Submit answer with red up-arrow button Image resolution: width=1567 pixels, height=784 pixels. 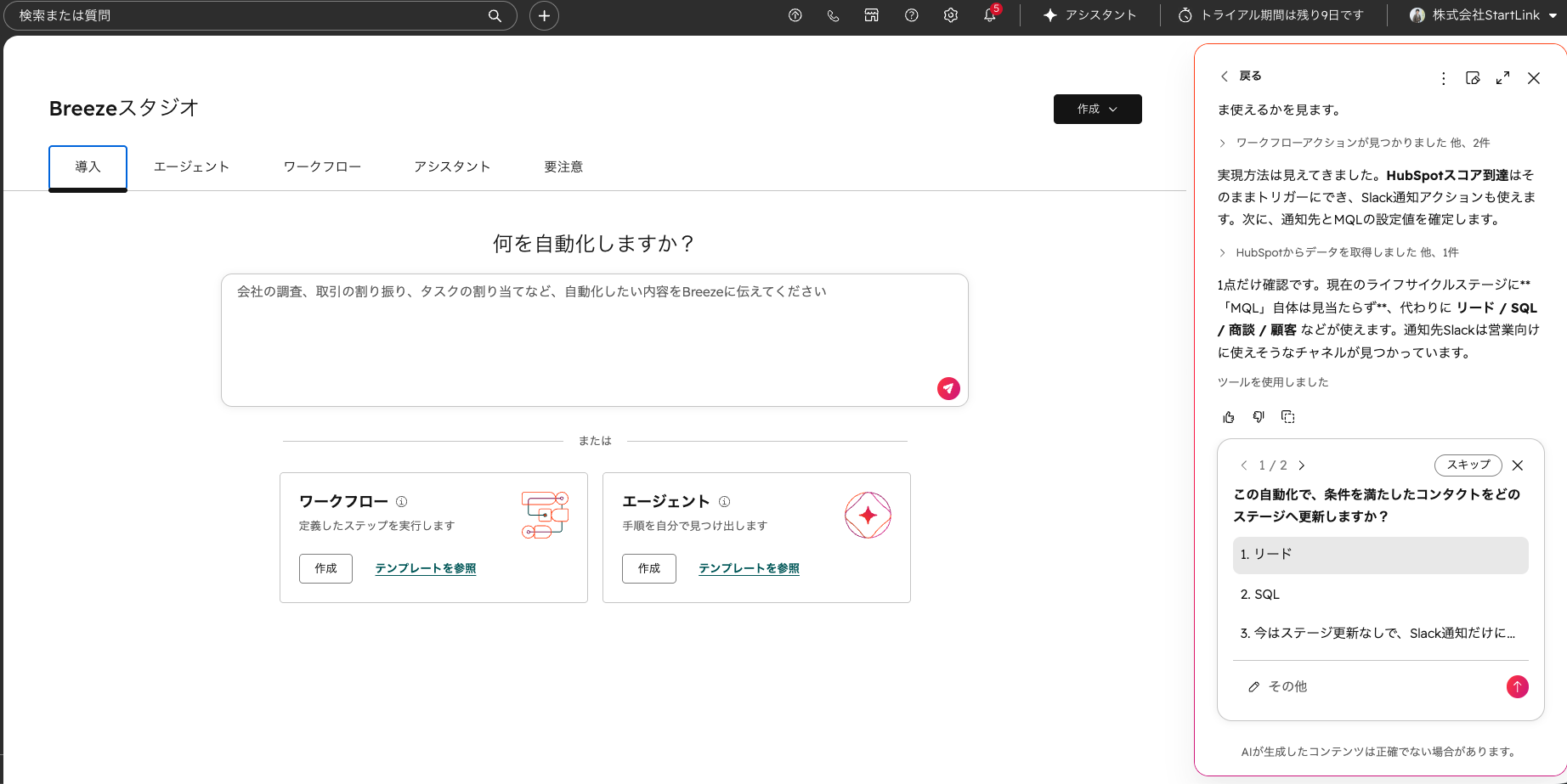[1518, 686]
